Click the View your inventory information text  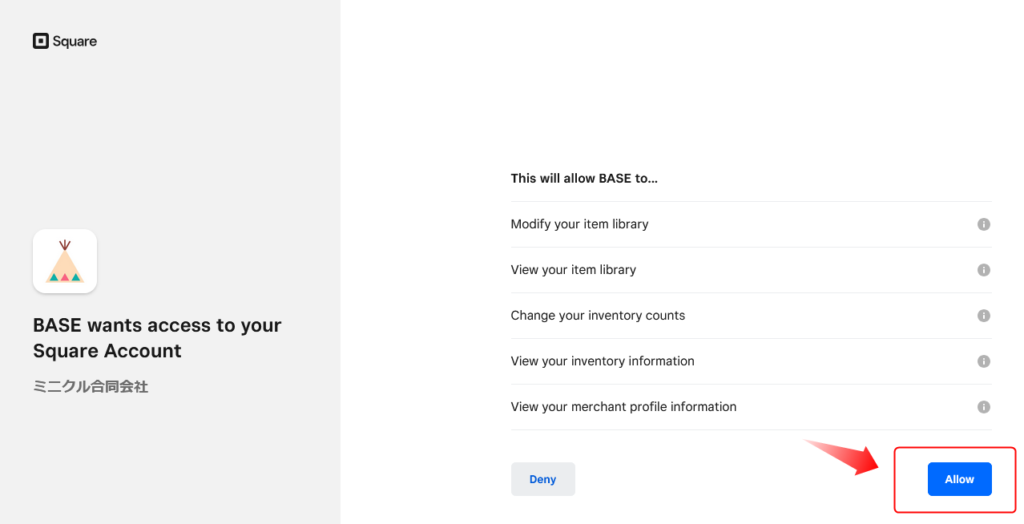pos(602,361)
